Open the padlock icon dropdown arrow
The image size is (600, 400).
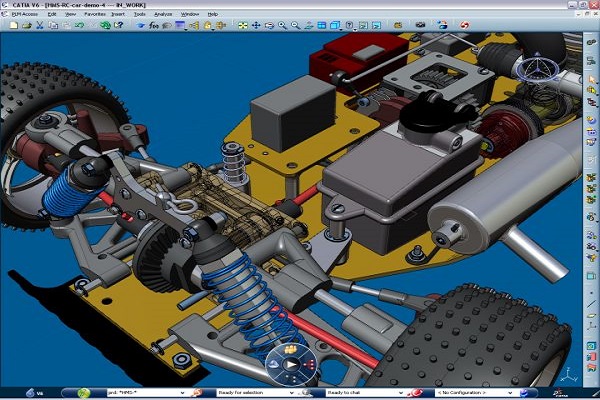(x=213, y=29)
